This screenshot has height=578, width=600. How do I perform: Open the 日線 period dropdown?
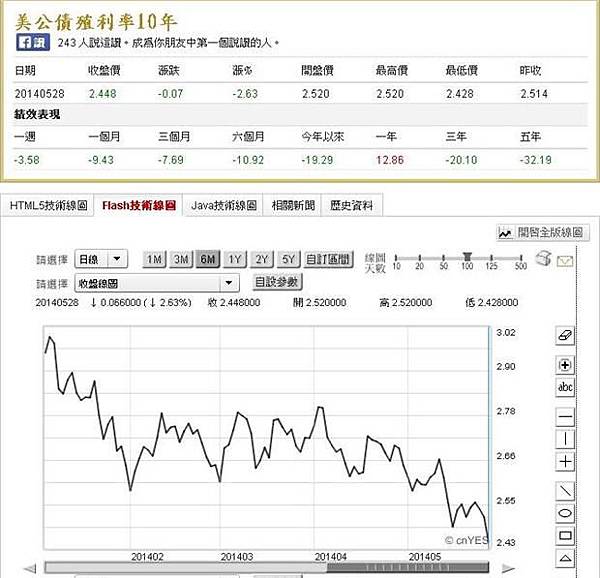point(101,259)
